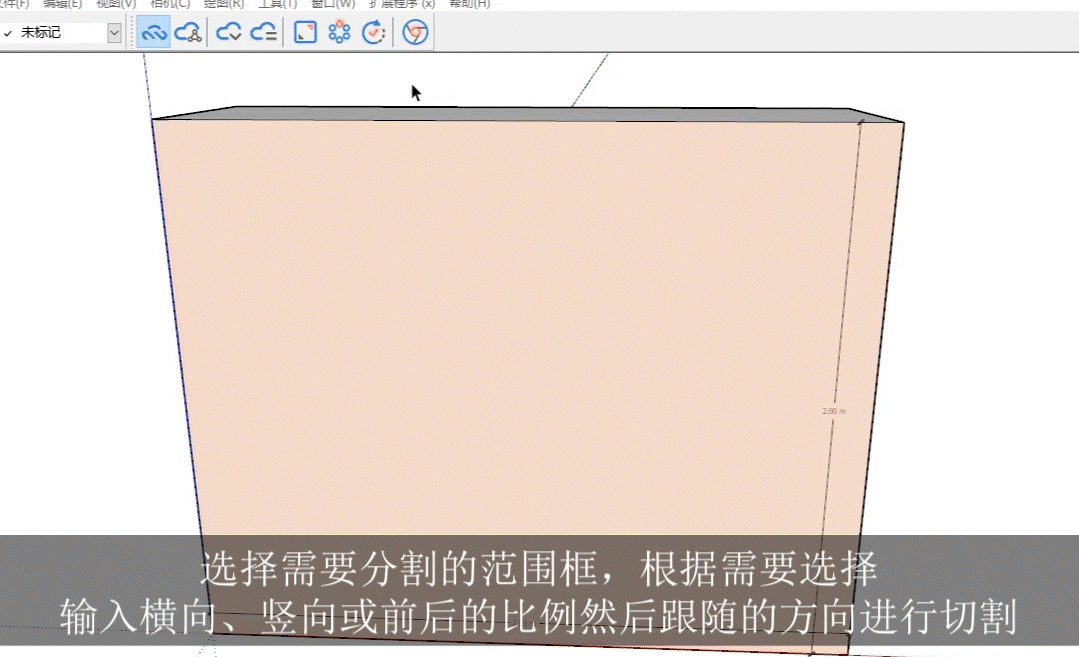Open the 帮助(H) help menu
This screenshot has height=657, width=1079.
469,4
